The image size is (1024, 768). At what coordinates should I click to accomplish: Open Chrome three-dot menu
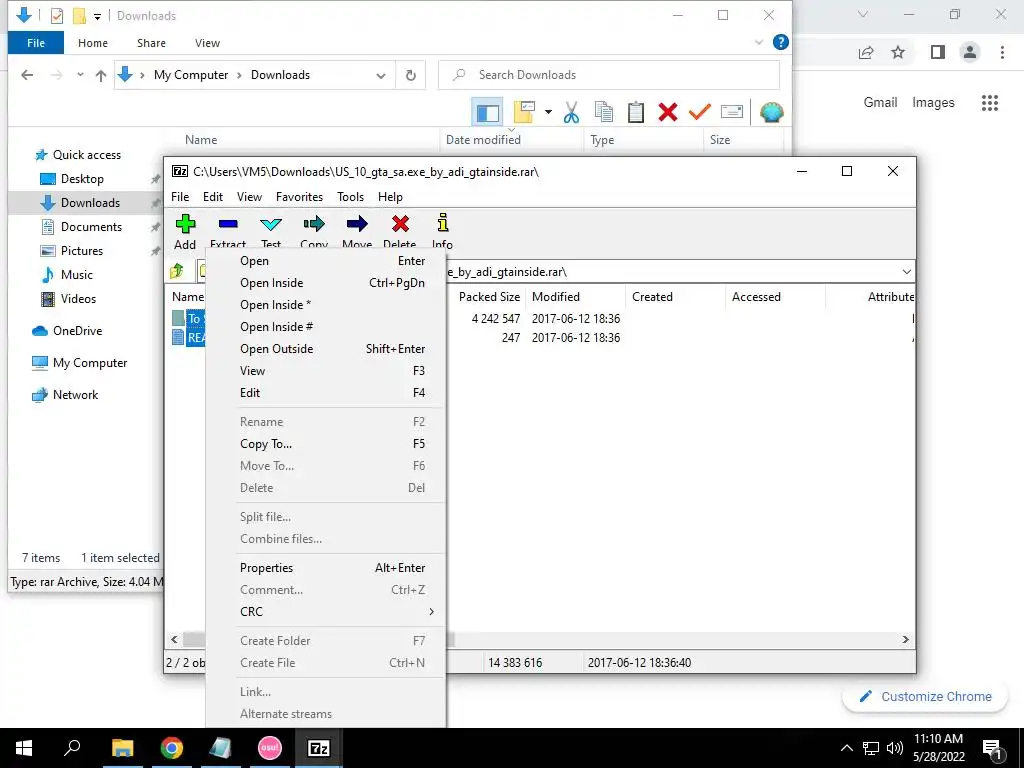click(1002, 52)
